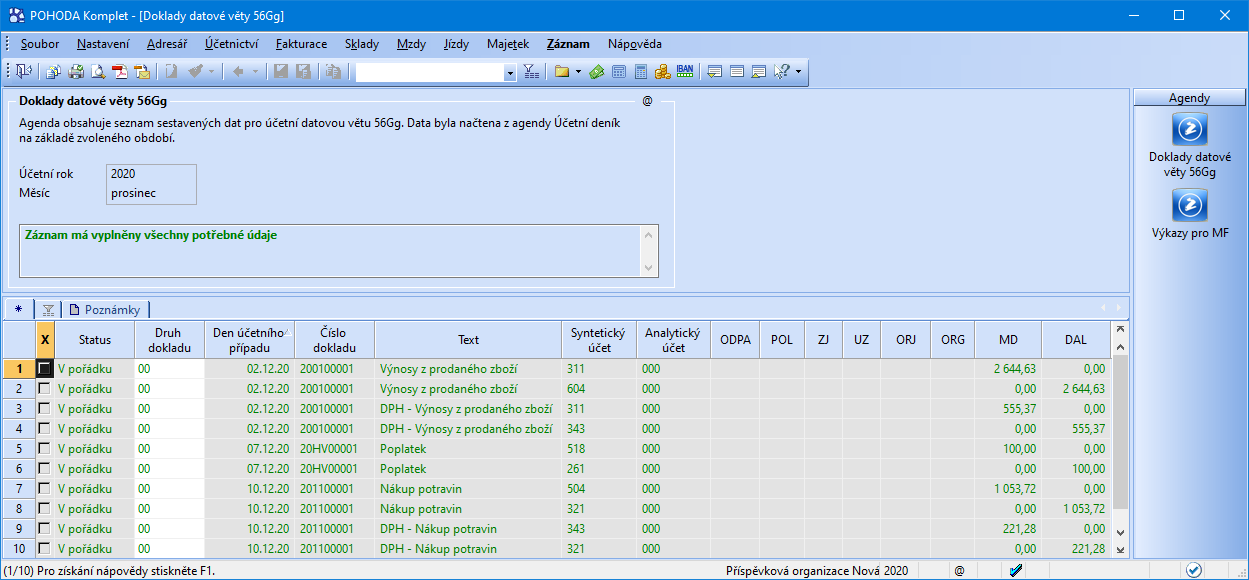The width and height of the screenshot is (1249, 580).
Task: Click the POHODA application icon in title bar
Action: (17, 15)
